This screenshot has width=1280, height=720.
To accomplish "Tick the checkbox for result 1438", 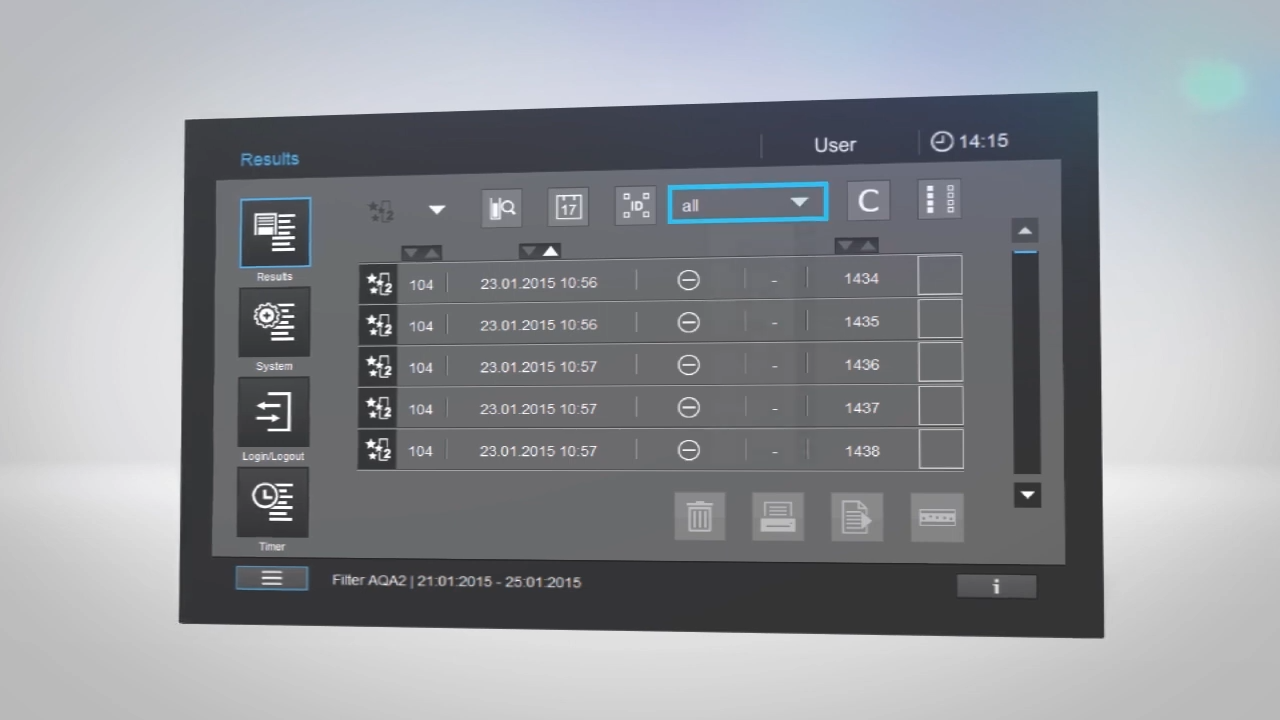I will [x=940, y=449].
